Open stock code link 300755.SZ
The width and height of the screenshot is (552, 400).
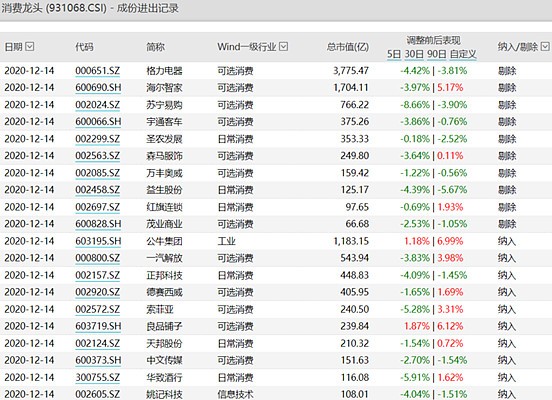[98, 377]
